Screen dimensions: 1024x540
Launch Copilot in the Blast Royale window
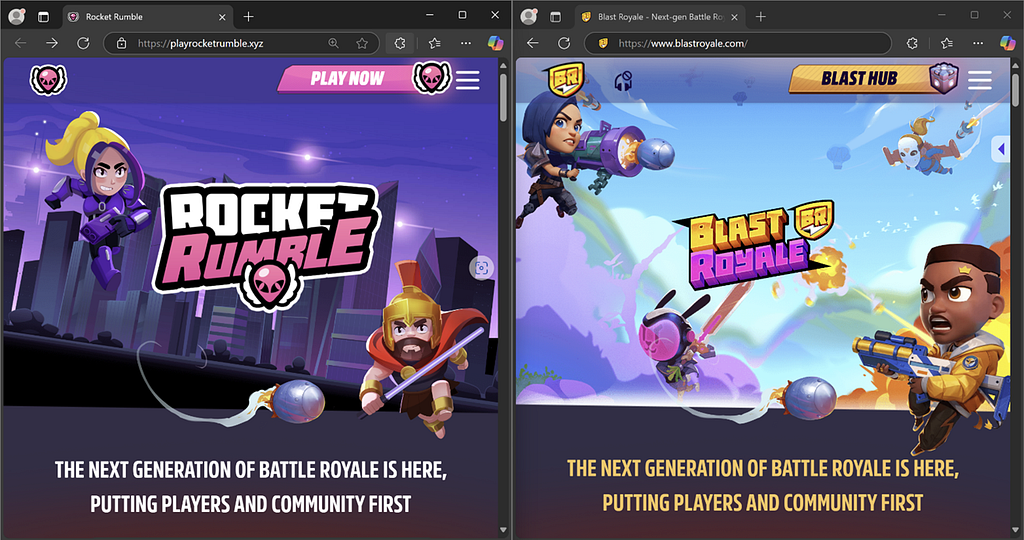coord(1008,43)
